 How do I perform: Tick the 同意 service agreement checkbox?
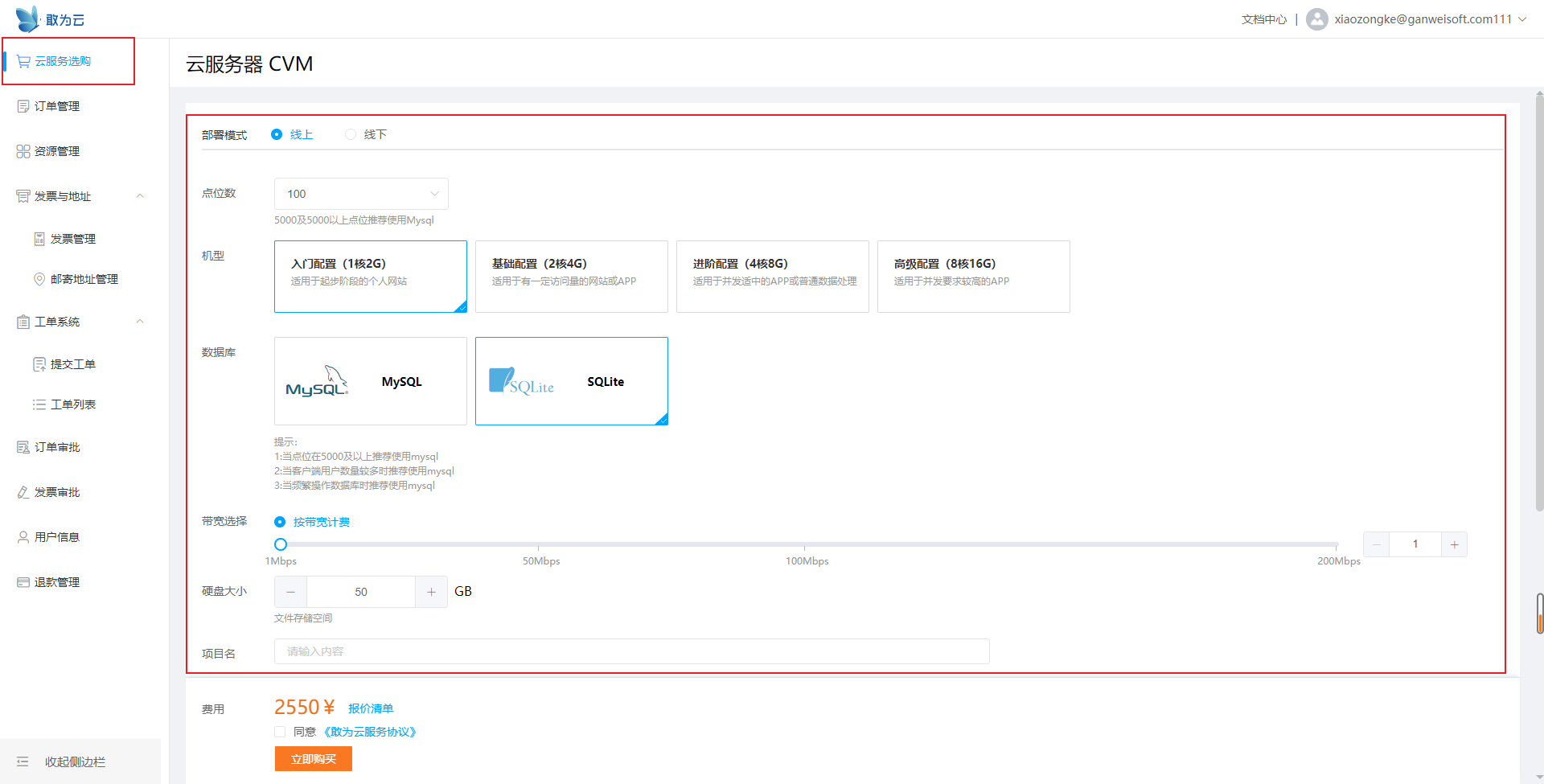(280, 732)
